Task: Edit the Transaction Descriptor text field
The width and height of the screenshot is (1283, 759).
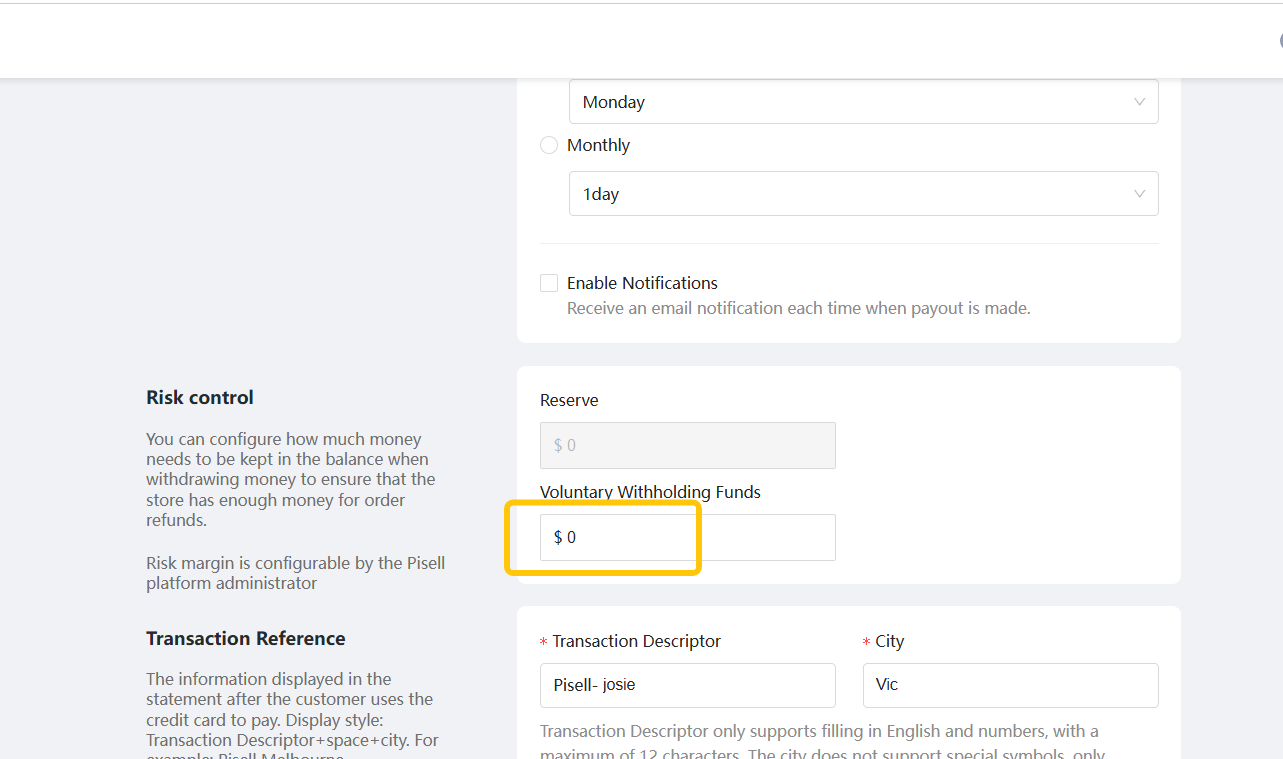Action: point(687,685)
